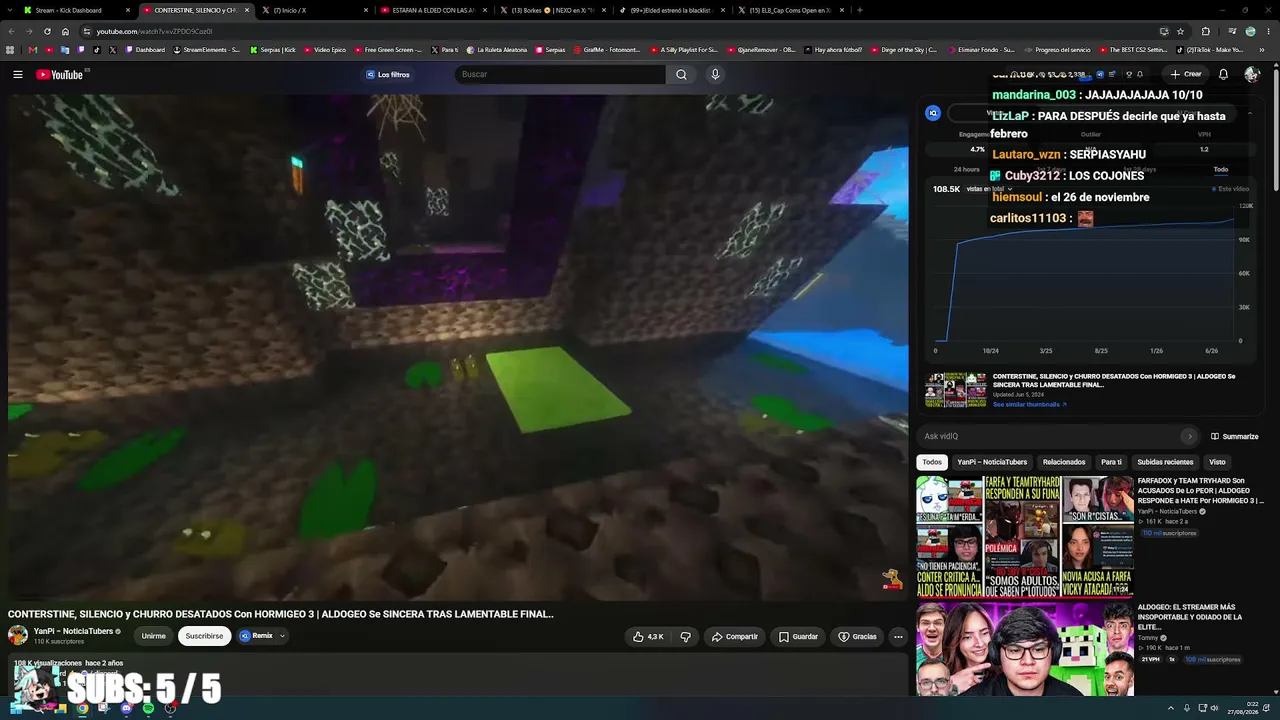
Task: Click the vidIQ logo in the panel
Action: [933, 113]
